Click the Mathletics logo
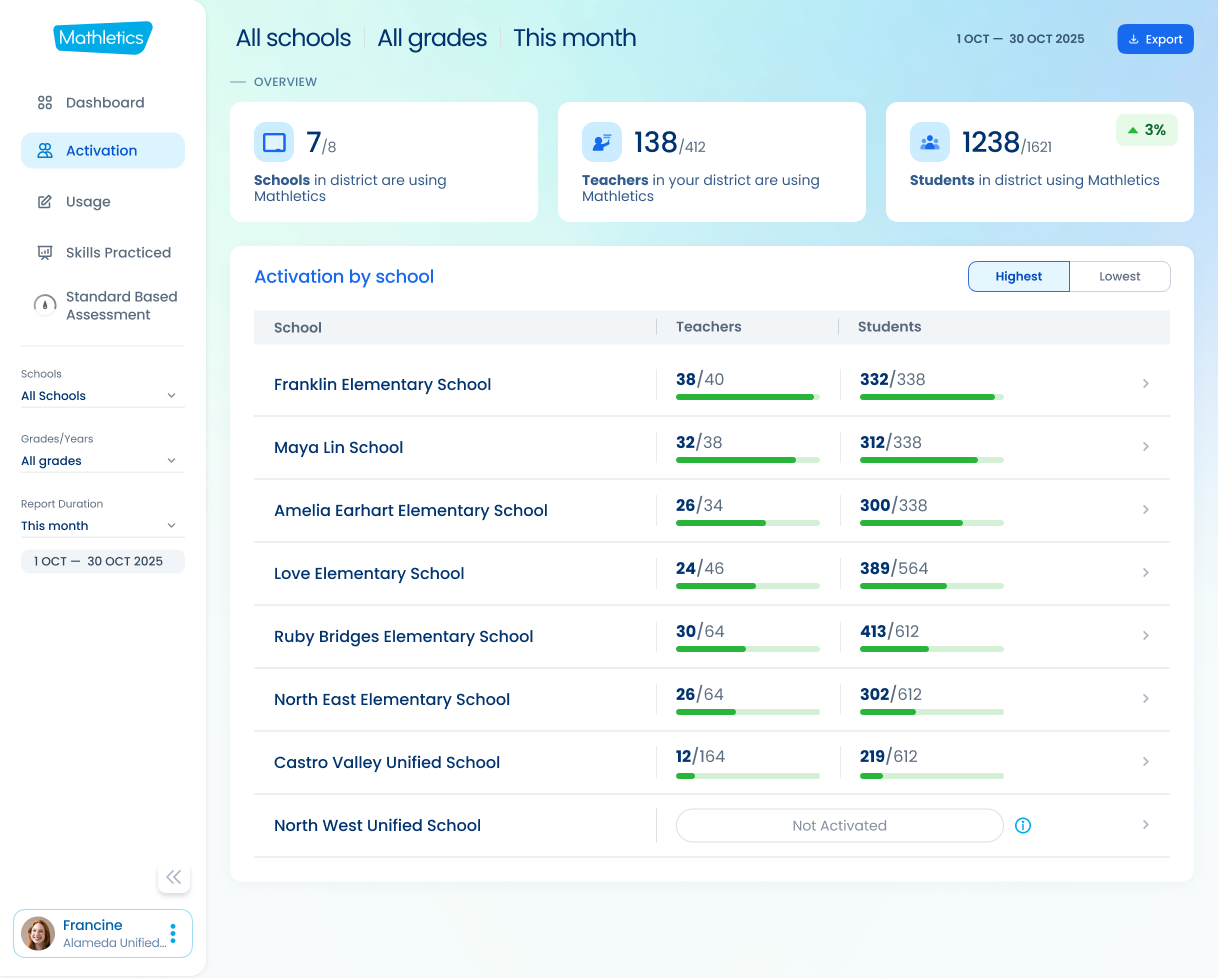This screenshot has width=1218, height=978. pos(103,38)
